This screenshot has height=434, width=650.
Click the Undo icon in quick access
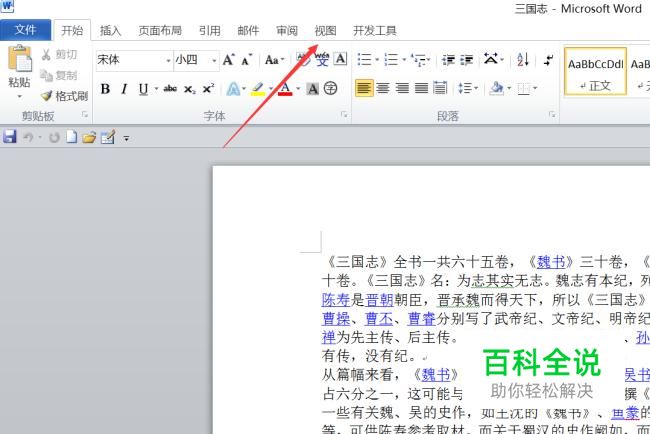(28, 137)
